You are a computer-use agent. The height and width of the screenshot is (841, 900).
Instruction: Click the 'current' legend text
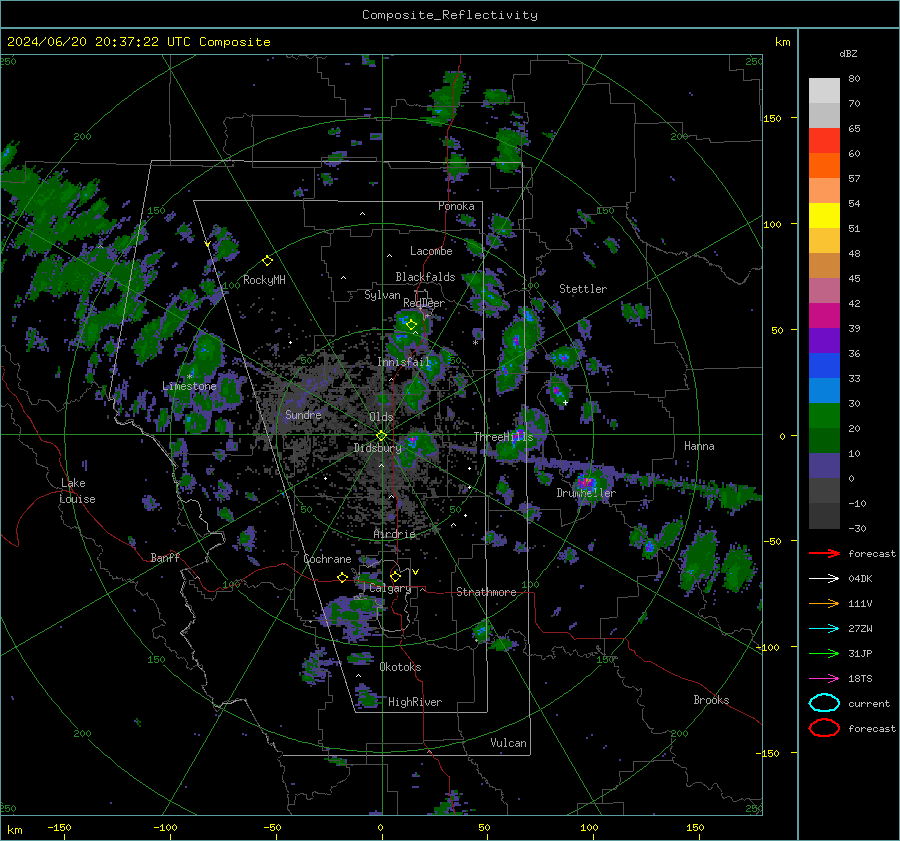pos(869,704)
